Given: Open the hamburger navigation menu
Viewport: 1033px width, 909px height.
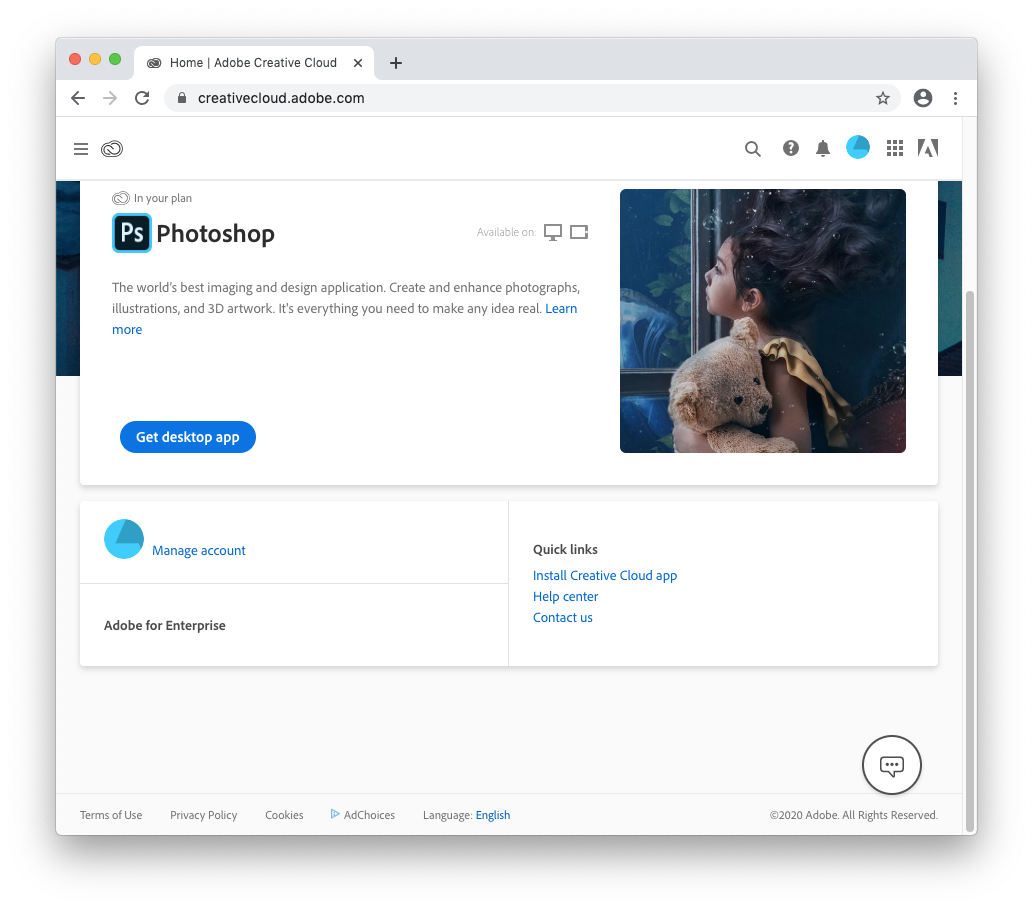Looking at the screenshot, I should (x=80, y=149).
